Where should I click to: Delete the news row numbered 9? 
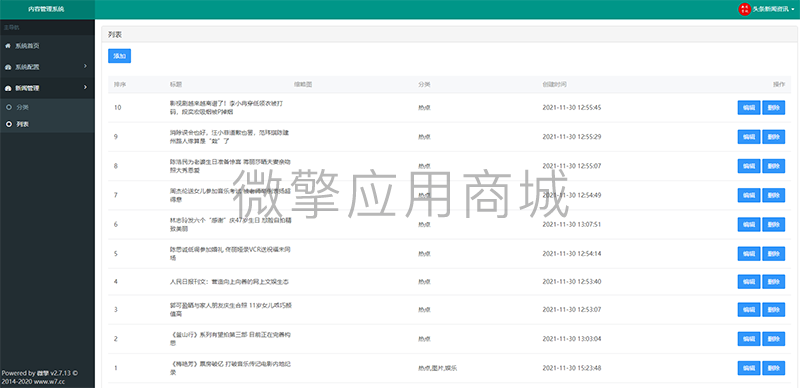773,137
